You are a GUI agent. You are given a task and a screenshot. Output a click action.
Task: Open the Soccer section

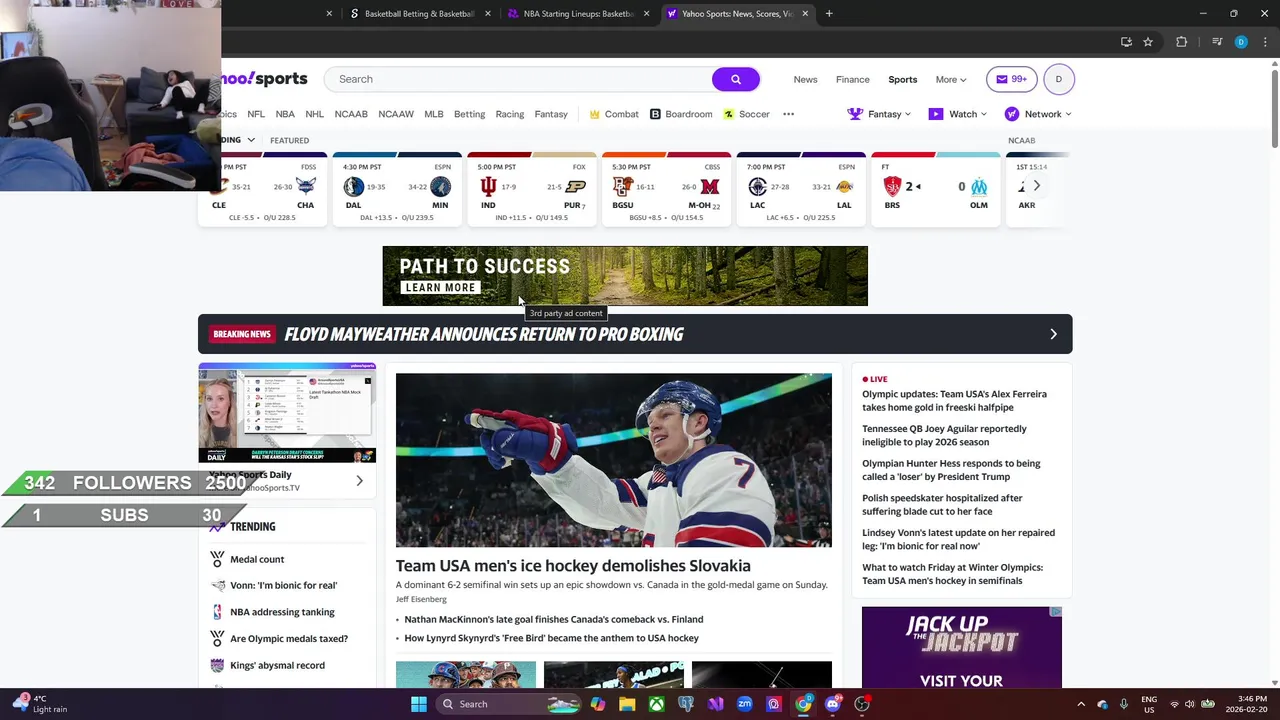(x=746, y=114)
